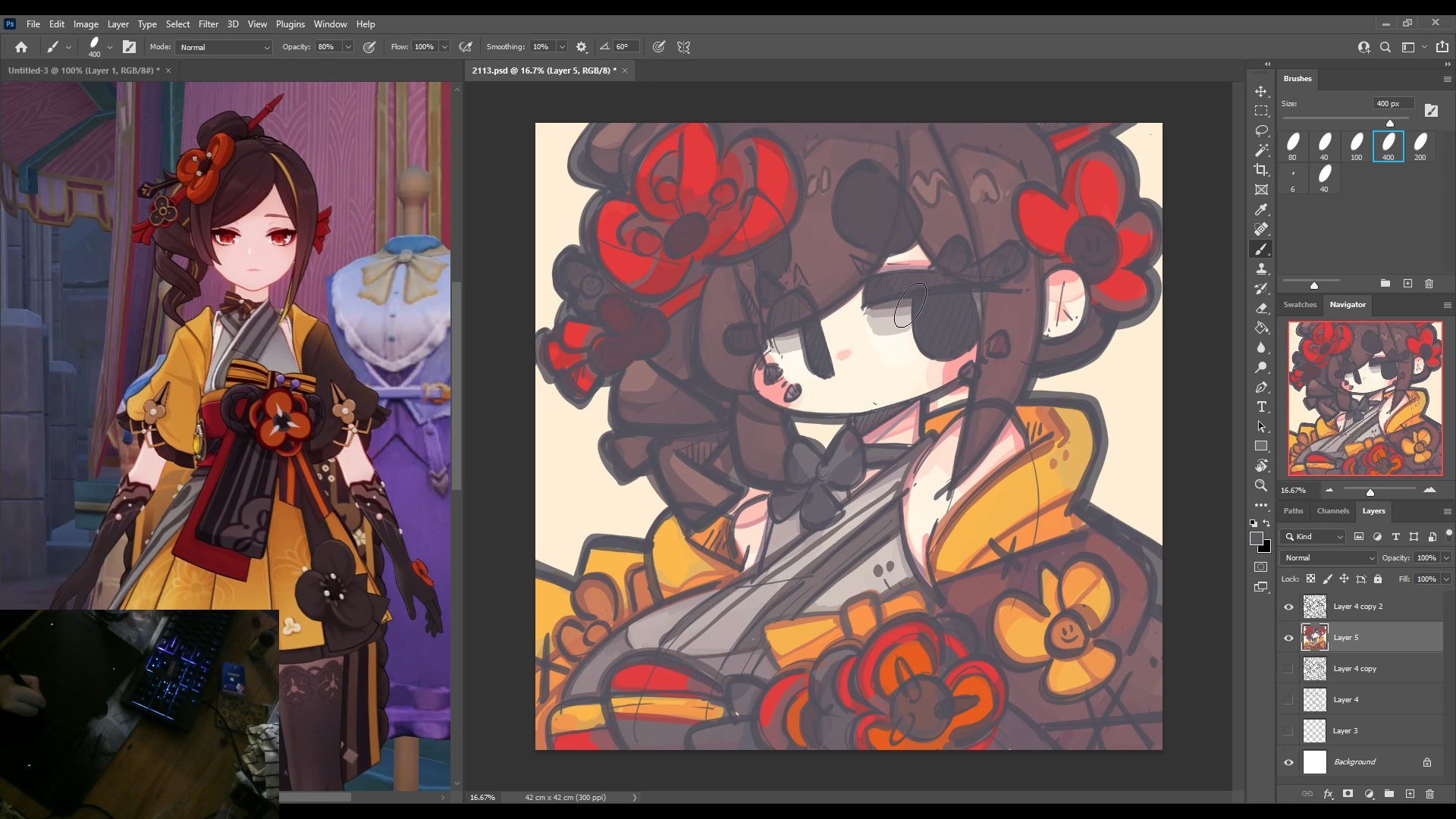Switch to the Channels tab

pyautogui.click(x=1332, y=511)
